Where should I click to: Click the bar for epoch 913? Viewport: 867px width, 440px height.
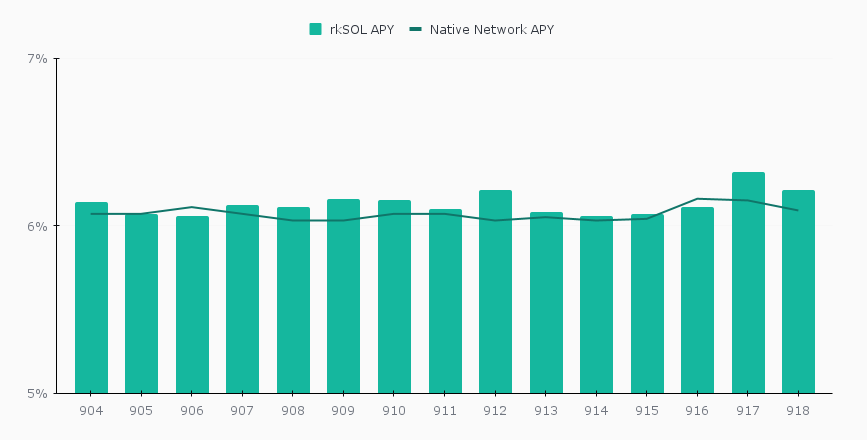point(546,303)
